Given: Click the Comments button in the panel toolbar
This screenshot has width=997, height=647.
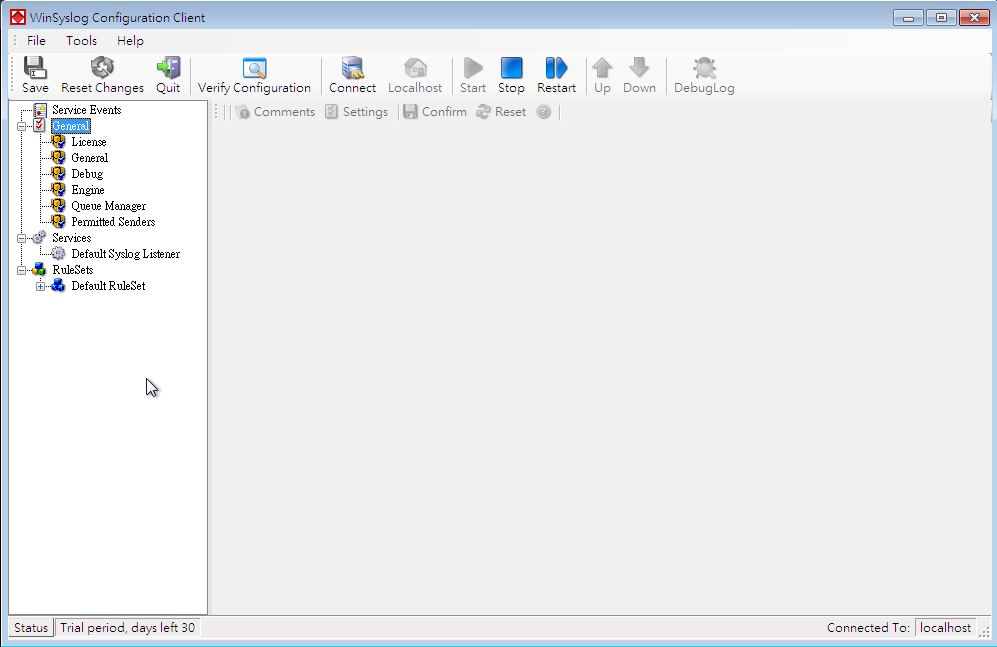Looking at the screenshot, I should 275,112.
